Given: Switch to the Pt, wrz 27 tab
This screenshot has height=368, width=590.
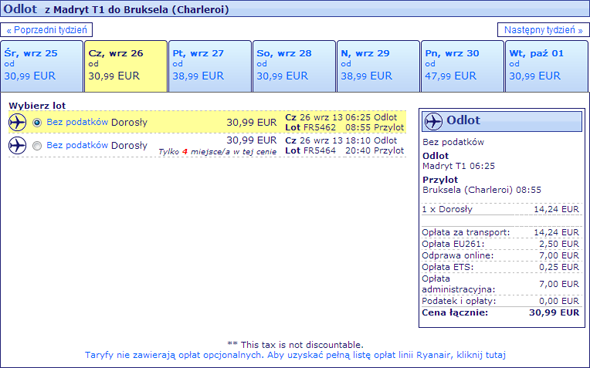Looking at the screenshot, I should click(x=210, y=66).
